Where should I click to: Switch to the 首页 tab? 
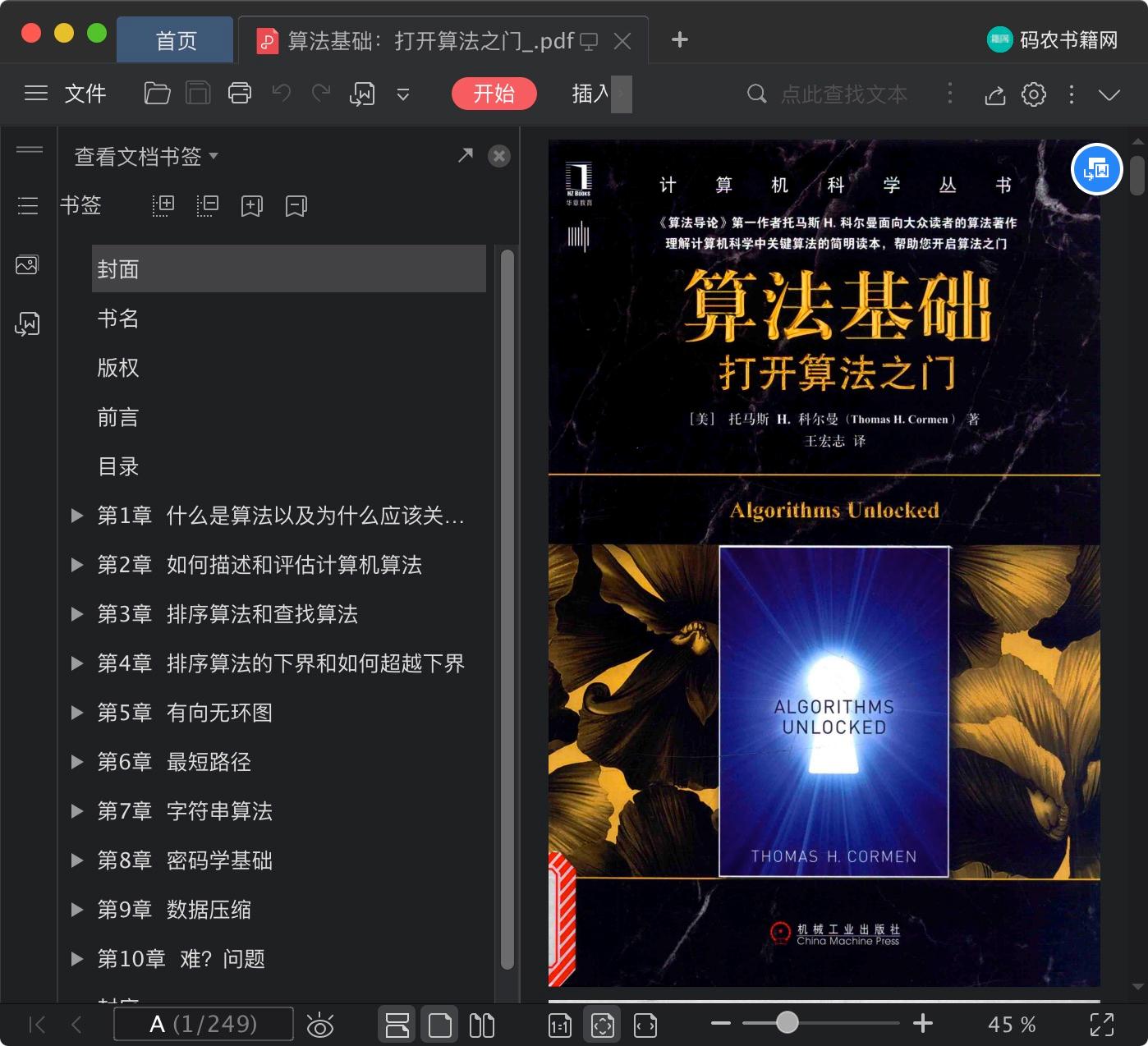pyautogui.click(x=176, y=40)
